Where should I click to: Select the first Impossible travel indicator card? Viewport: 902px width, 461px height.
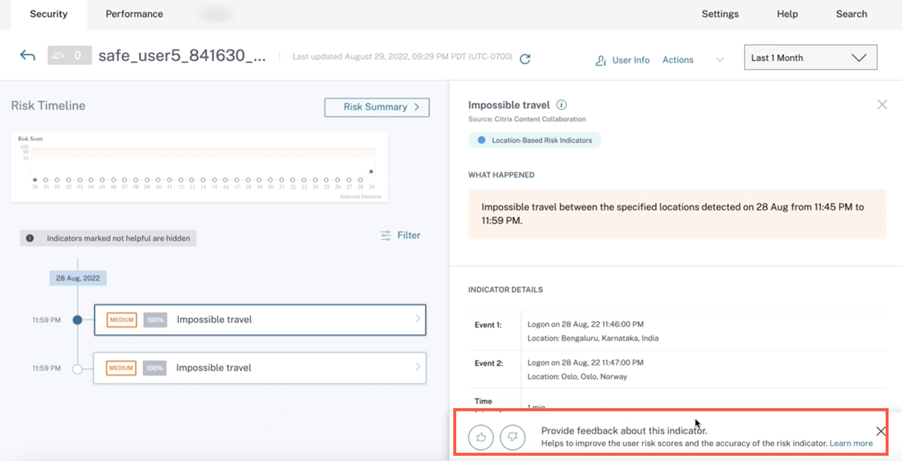click(259, 319)
